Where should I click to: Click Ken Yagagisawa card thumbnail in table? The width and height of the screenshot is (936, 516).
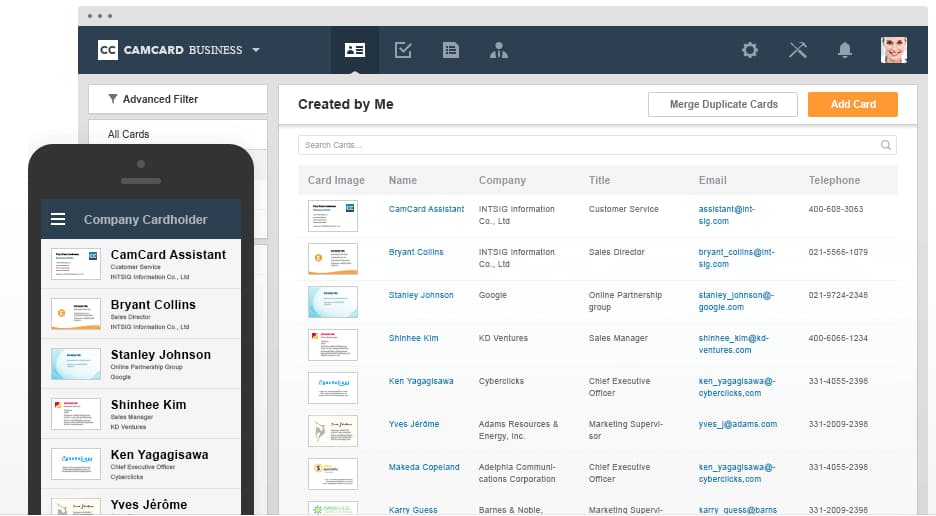click(332, 388)
